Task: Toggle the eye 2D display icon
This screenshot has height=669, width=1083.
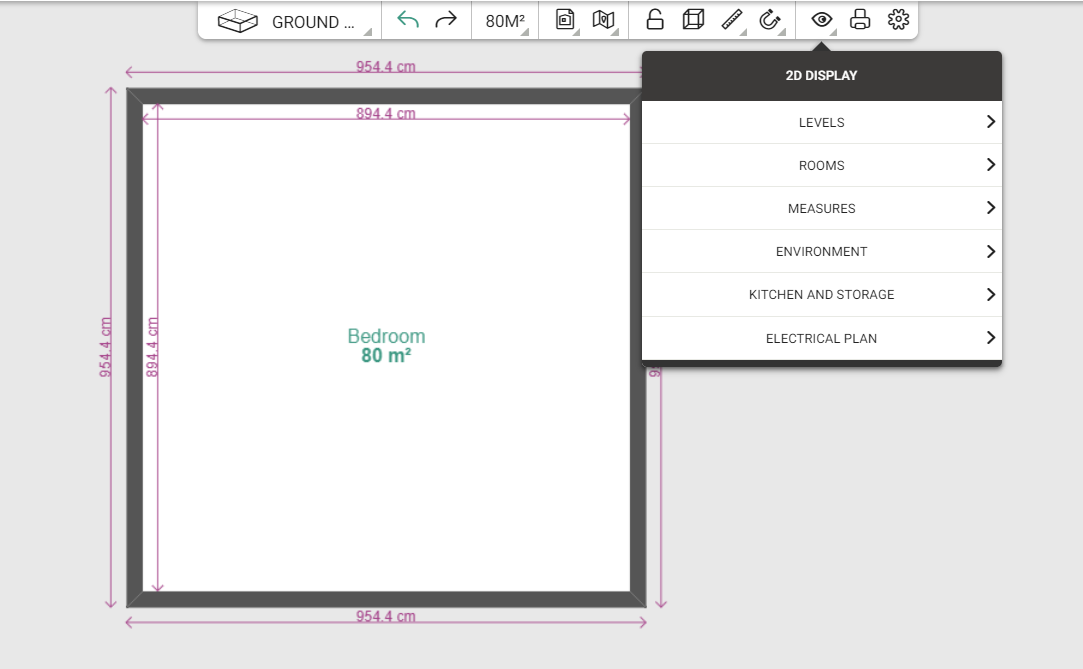Action: click(x=821, y=20)
